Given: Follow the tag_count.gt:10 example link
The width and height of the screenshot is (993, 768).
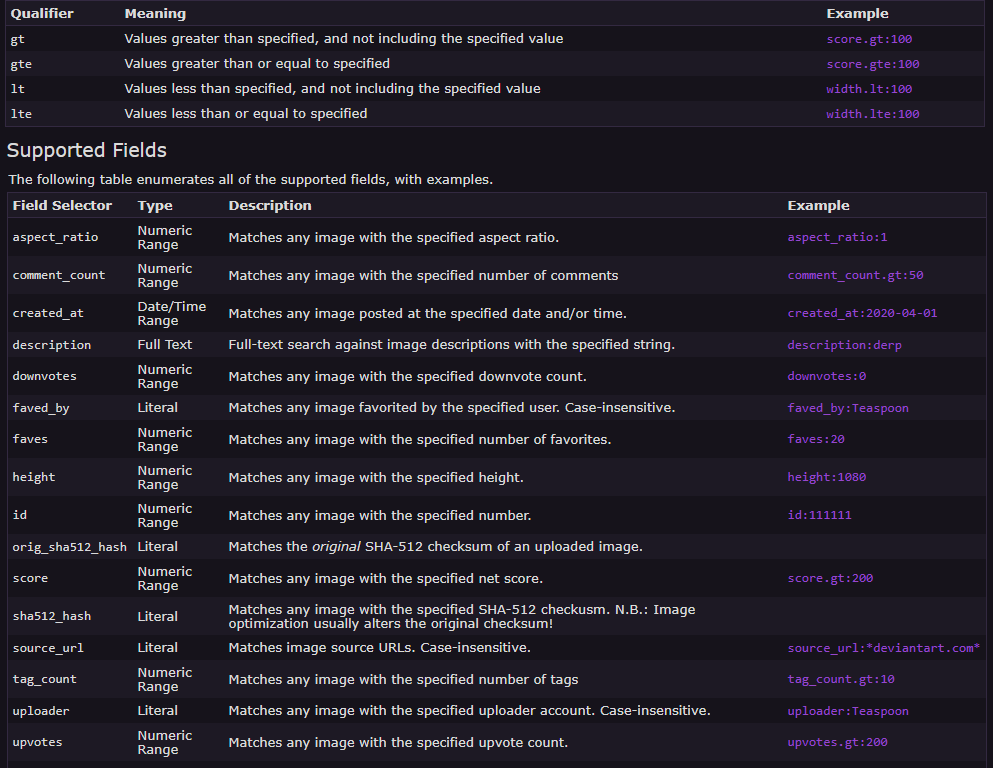Looking at the screenshot, I should (x=841, y=680).
